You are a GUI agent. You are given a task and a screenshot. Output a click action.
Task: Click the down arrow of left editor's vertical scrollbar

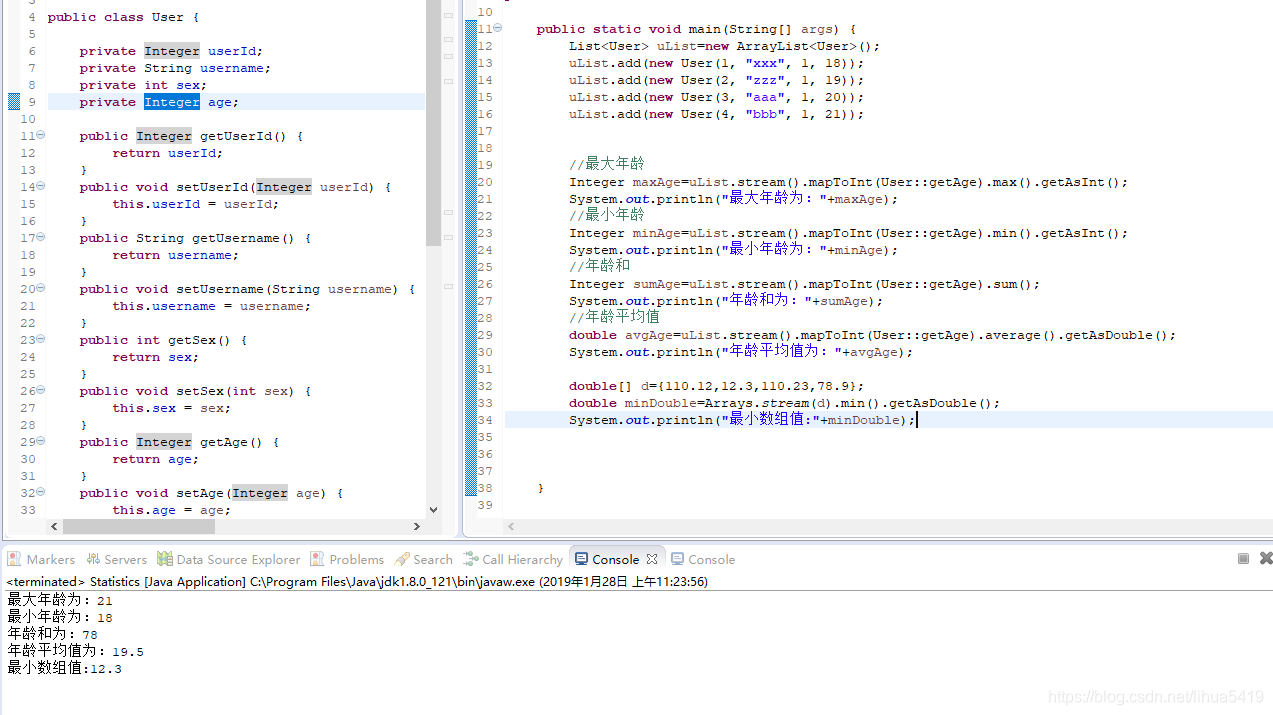click(433, 509)
